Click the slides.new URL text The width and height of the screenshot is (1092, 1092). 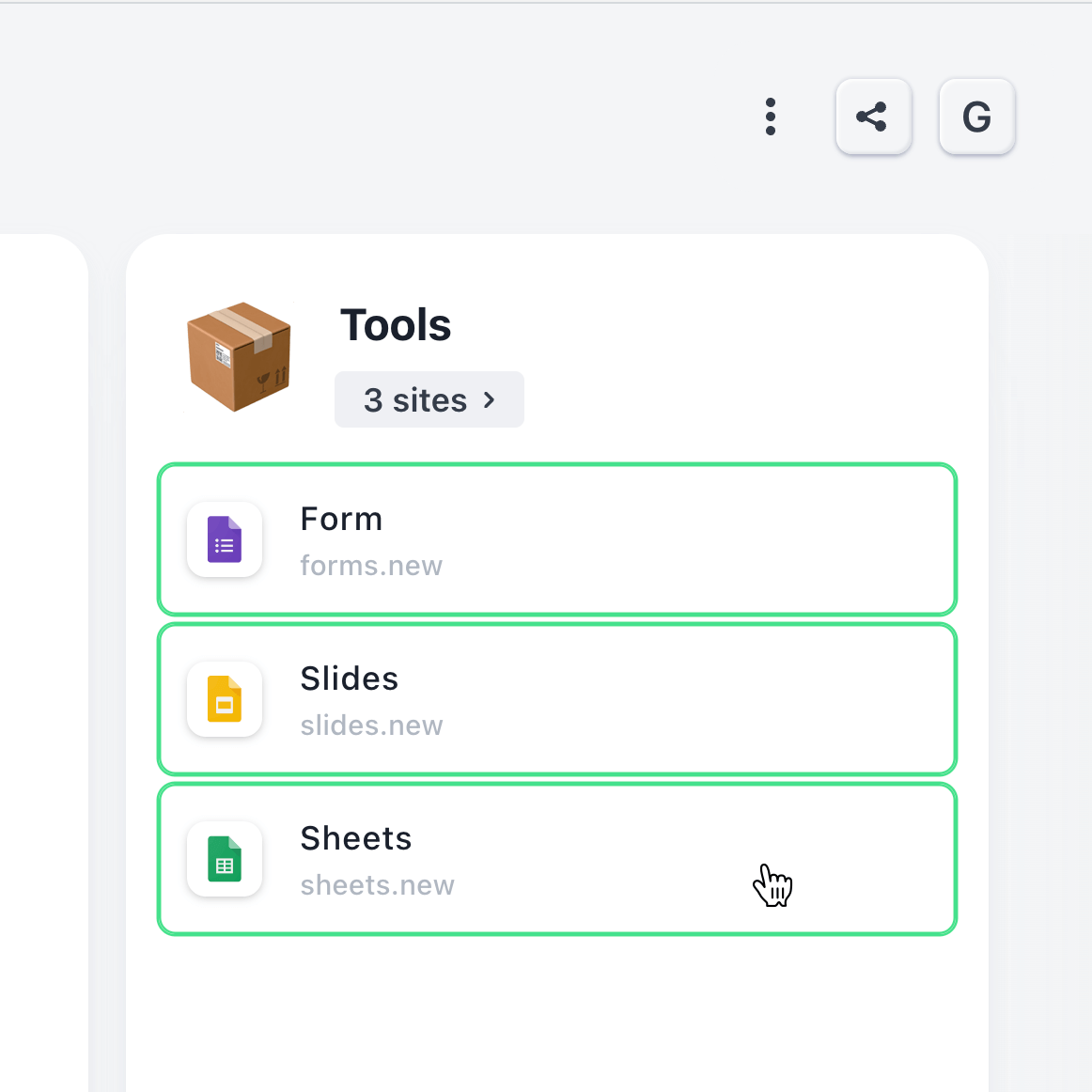click(371, 725)
